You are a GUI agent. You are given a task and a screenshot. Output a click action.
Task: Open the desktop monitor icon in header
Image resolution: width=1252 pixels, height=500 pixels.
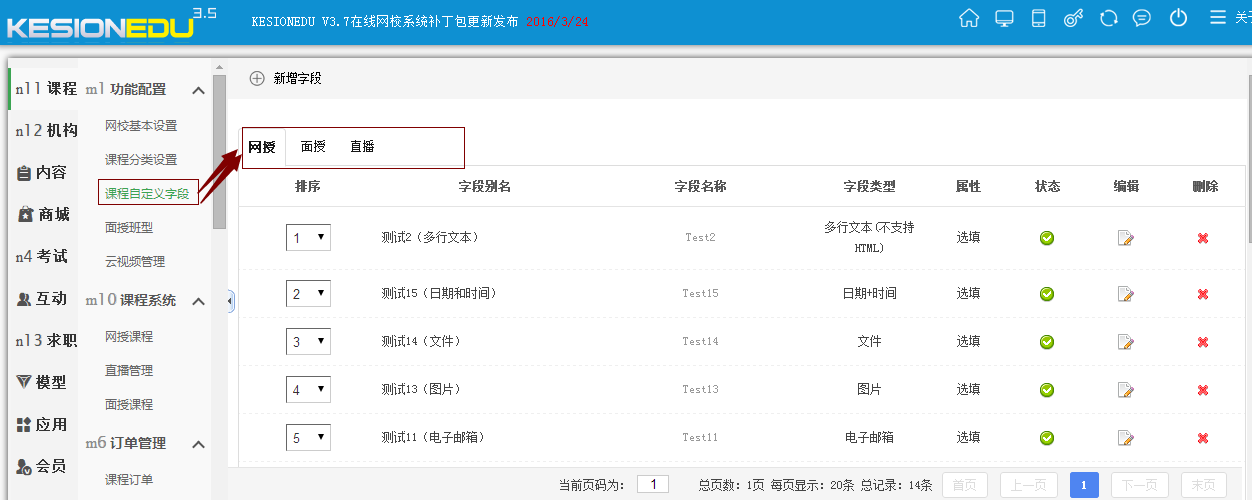point(1004,18)
